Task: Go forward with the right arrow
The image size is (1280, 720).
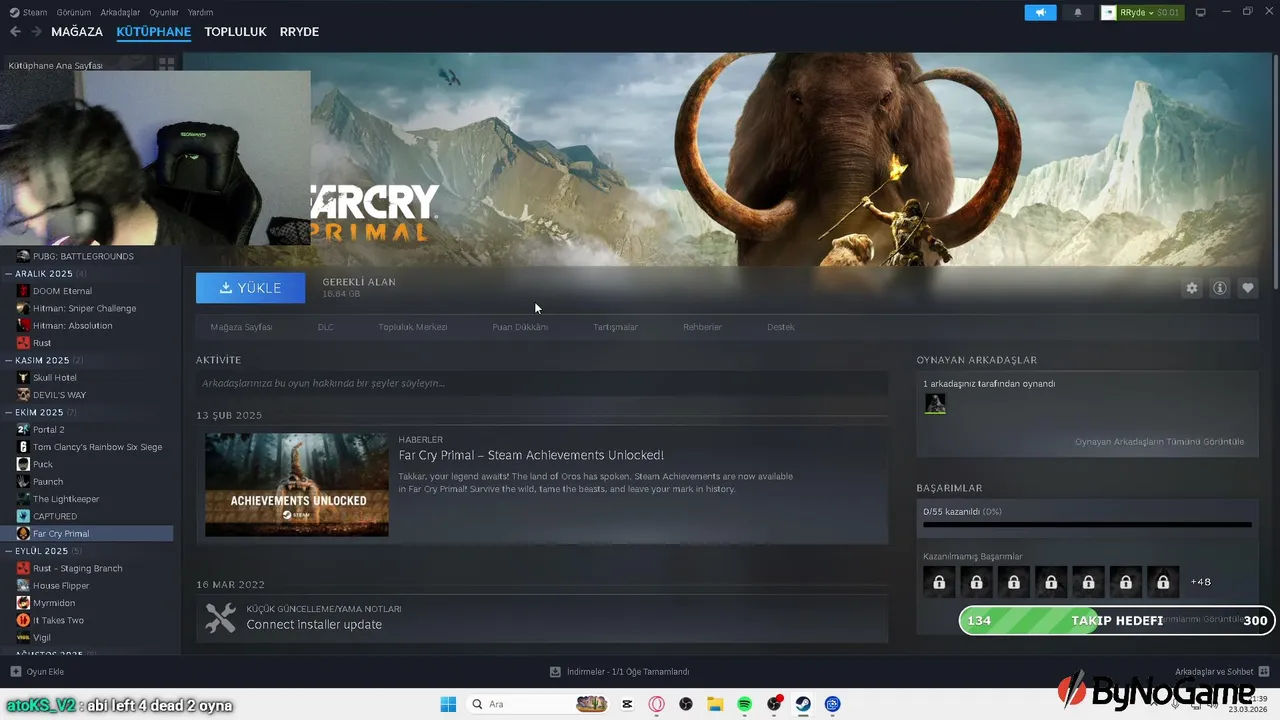Action: coord(36,32)
